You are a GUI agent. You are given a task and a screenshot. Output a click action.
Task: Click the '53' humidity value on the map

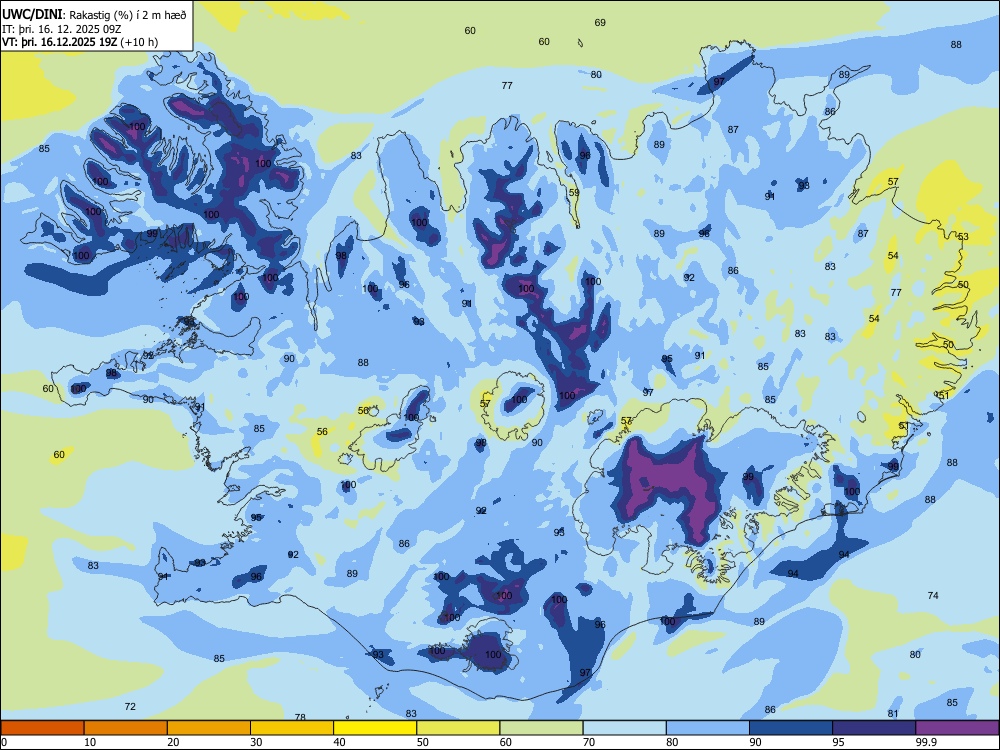coord(963,237)
